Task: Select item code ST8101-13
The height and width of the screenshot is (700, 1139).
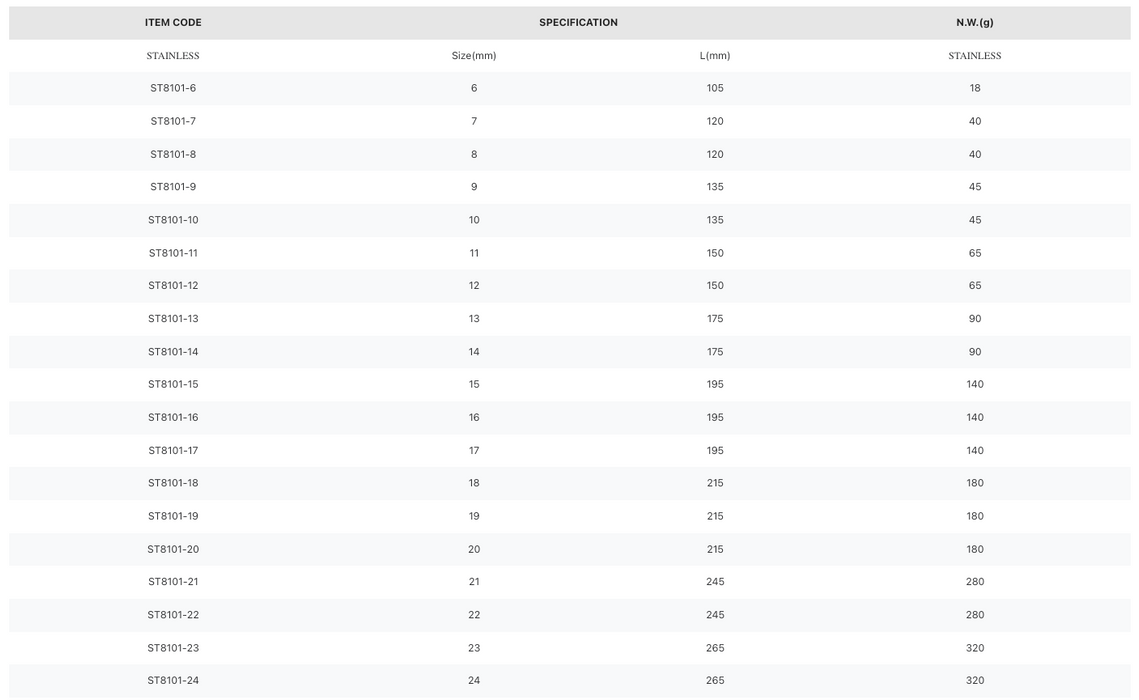Action: click(173, 319)
